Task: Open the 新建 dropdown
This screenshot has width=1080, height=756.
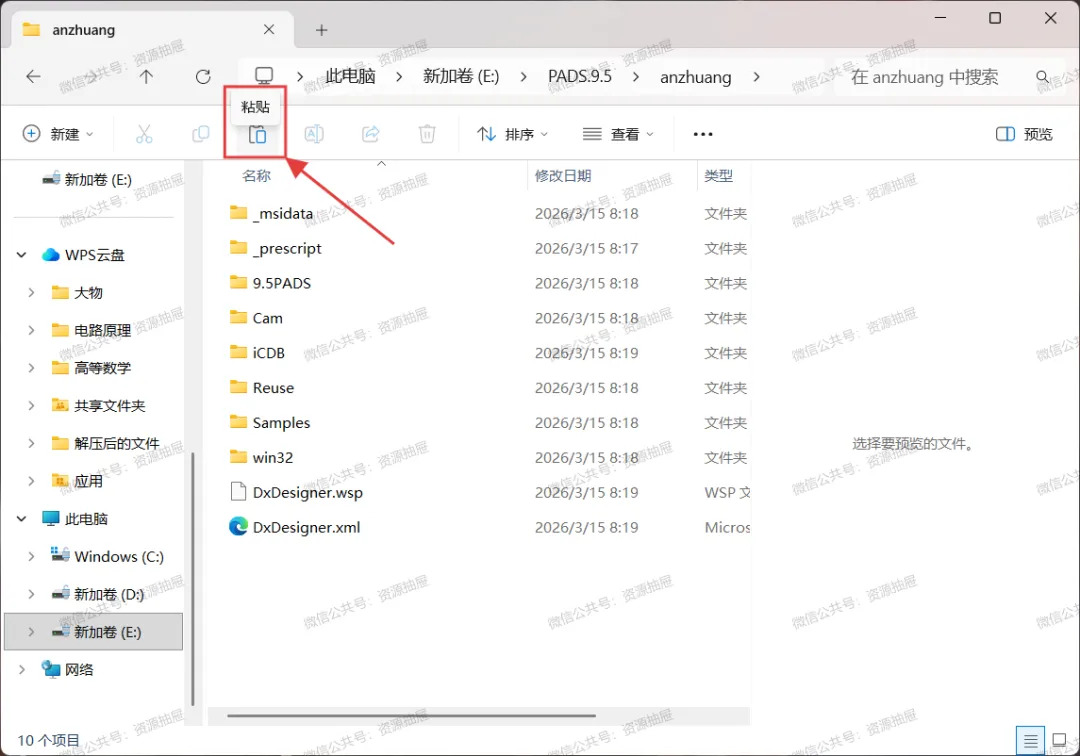Action: click(x=58, y=134)
